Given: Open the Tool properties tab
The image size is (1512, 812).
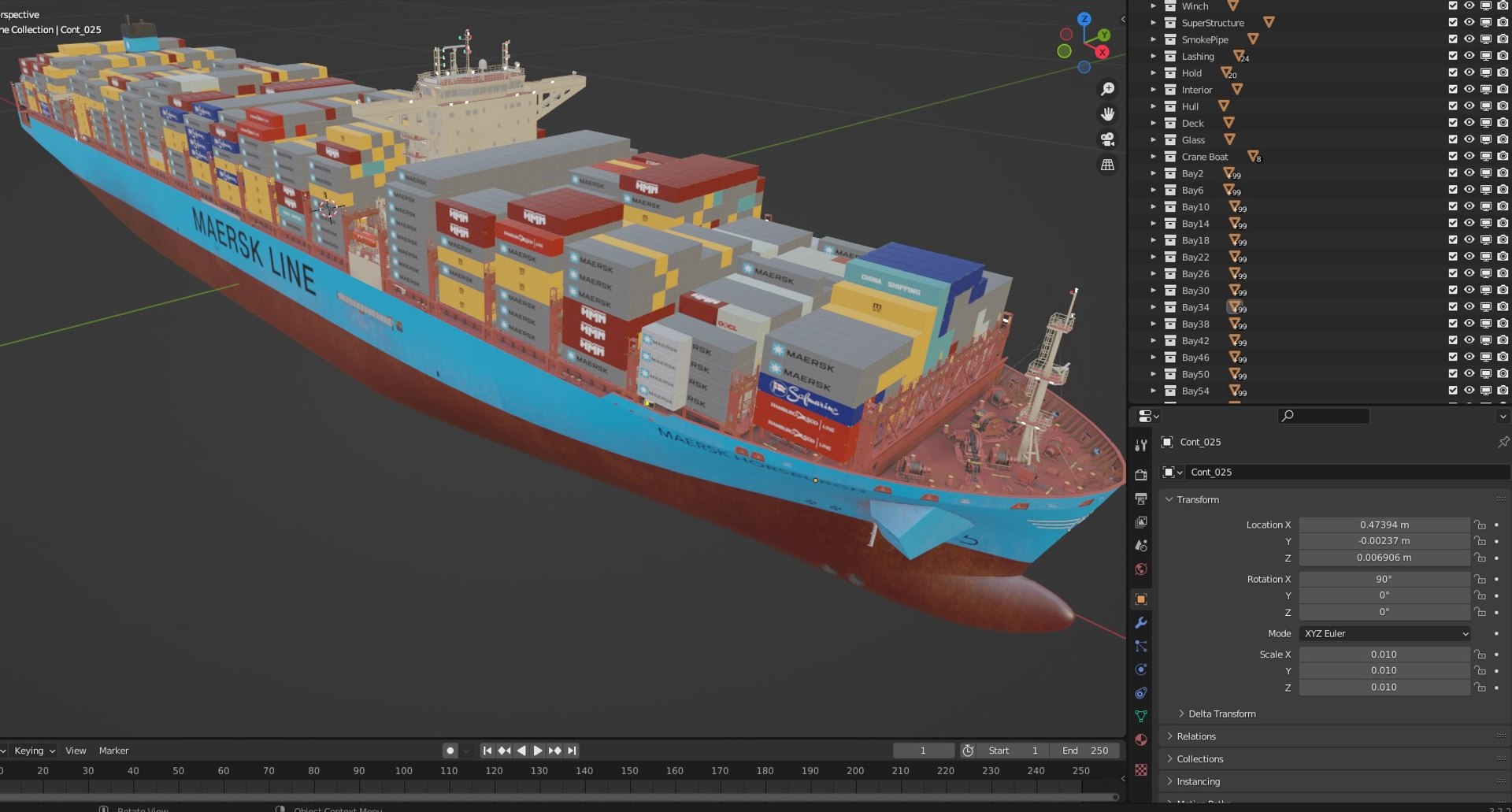Looking at the screenshot, I should click(x=1141, y=445).
